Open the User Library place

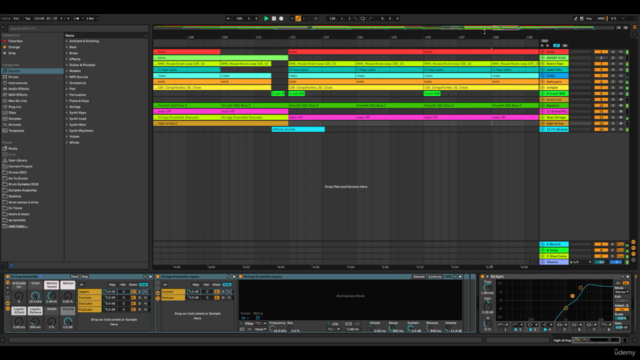18,160
